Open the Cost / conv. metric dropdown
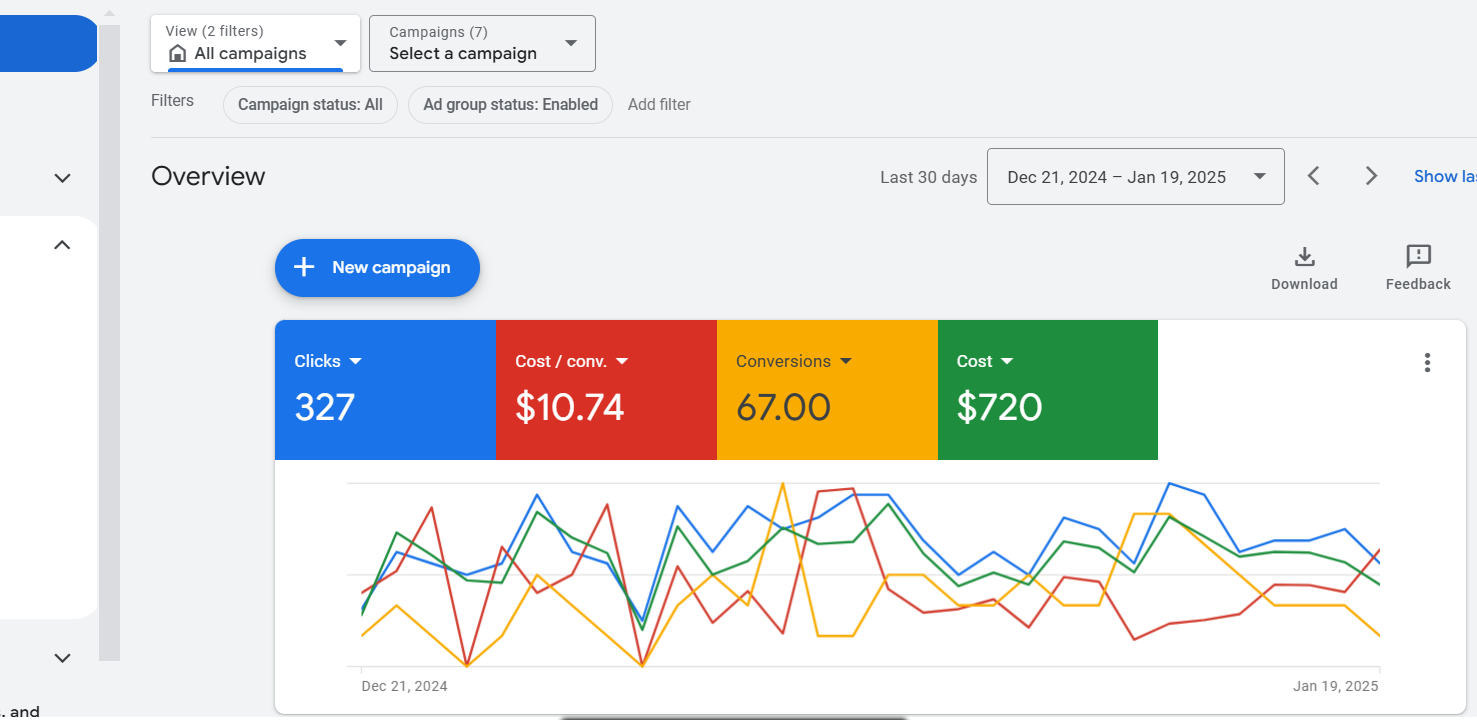The width and height of the screenshot is (1477, 720). [x=621, y=362]
